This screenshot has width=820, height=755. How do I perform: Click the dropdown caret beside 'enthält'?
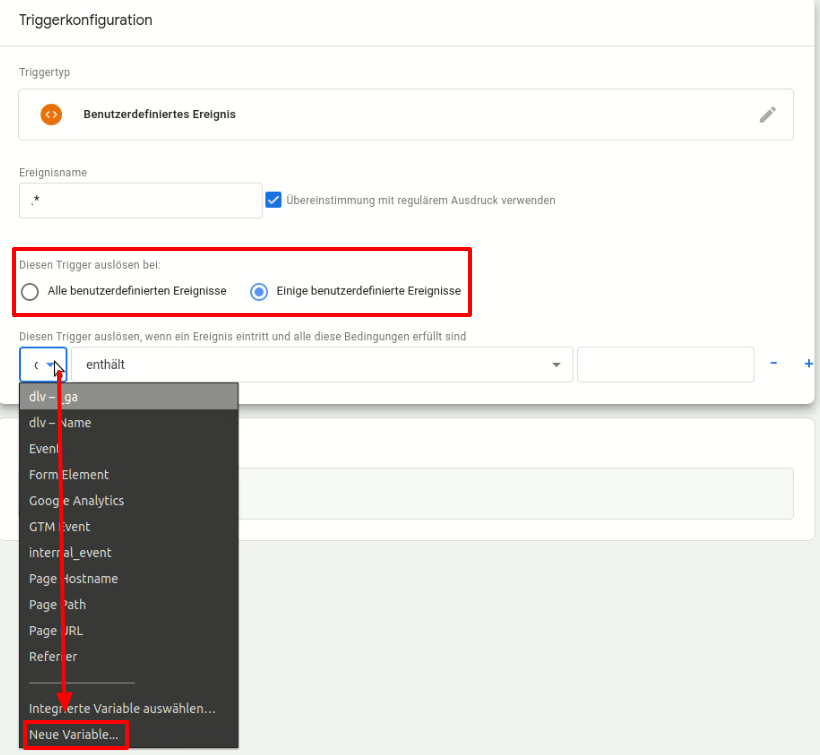tap(557, 364)
